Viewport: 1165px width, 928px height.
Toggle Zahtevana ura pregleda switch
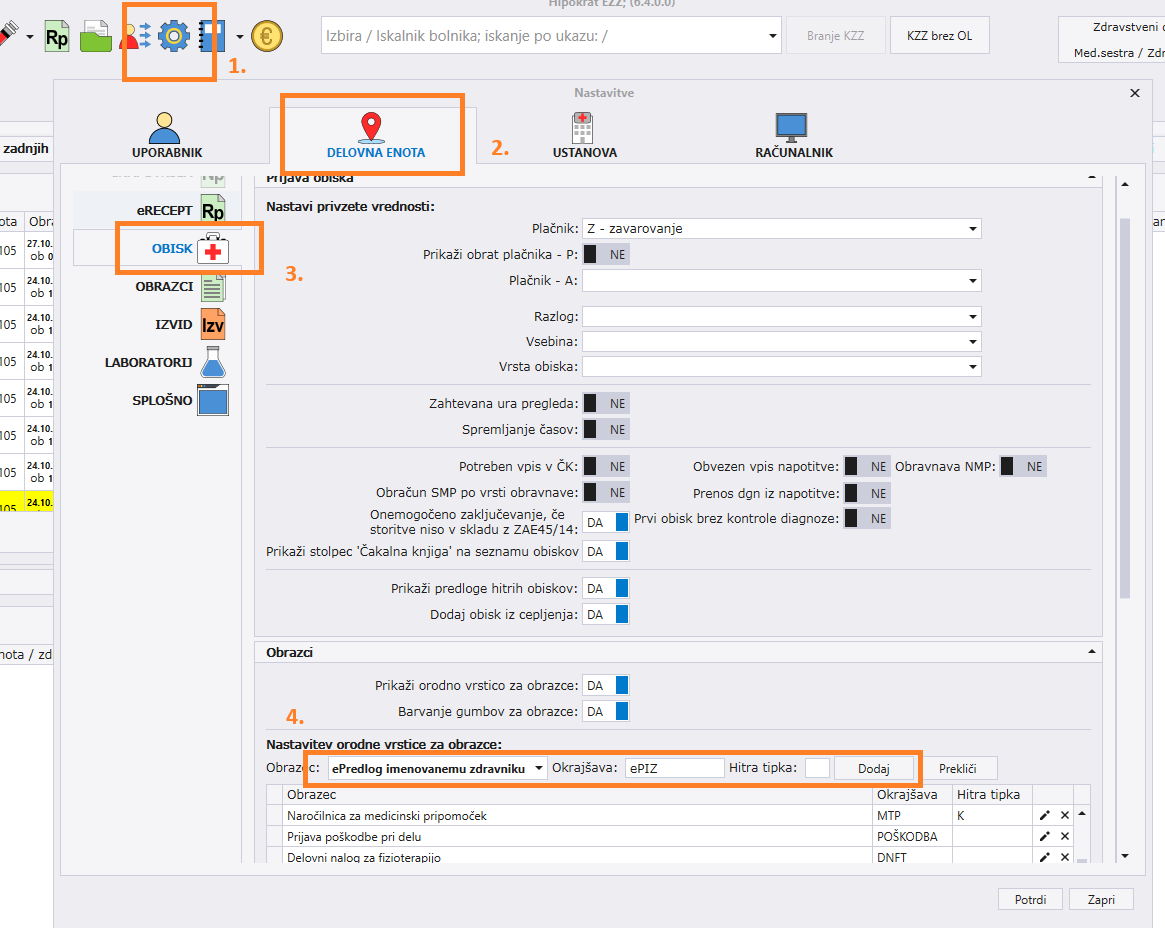click(x=606, y=403)
